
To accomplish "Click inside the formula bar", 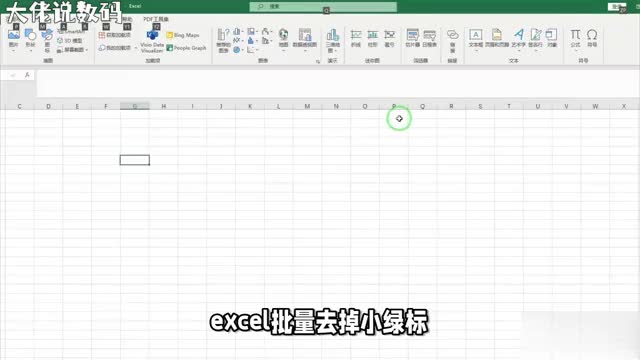I will pyautogui.click(x=337, y=83).
